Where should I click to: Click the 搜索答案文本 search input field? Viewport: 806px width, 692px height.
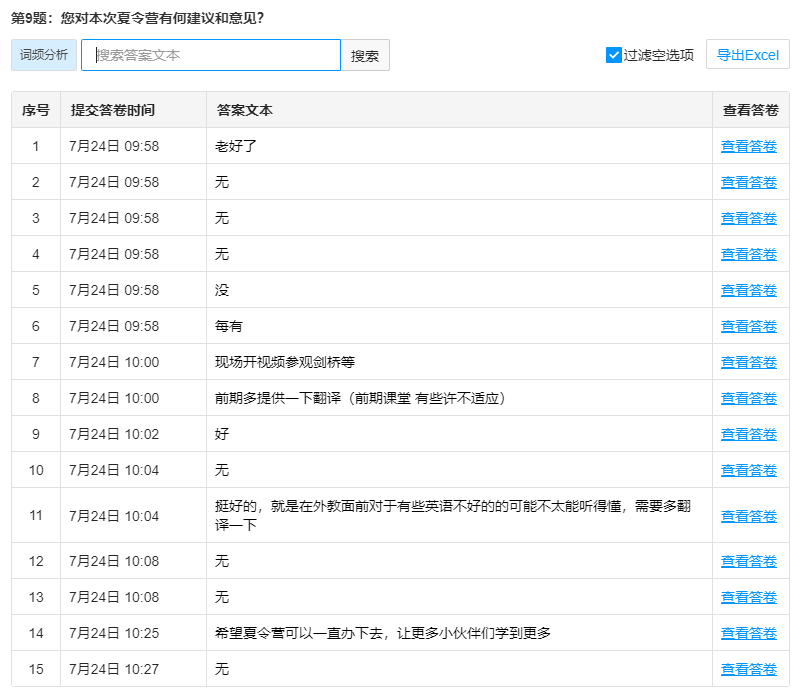[211, 55]
